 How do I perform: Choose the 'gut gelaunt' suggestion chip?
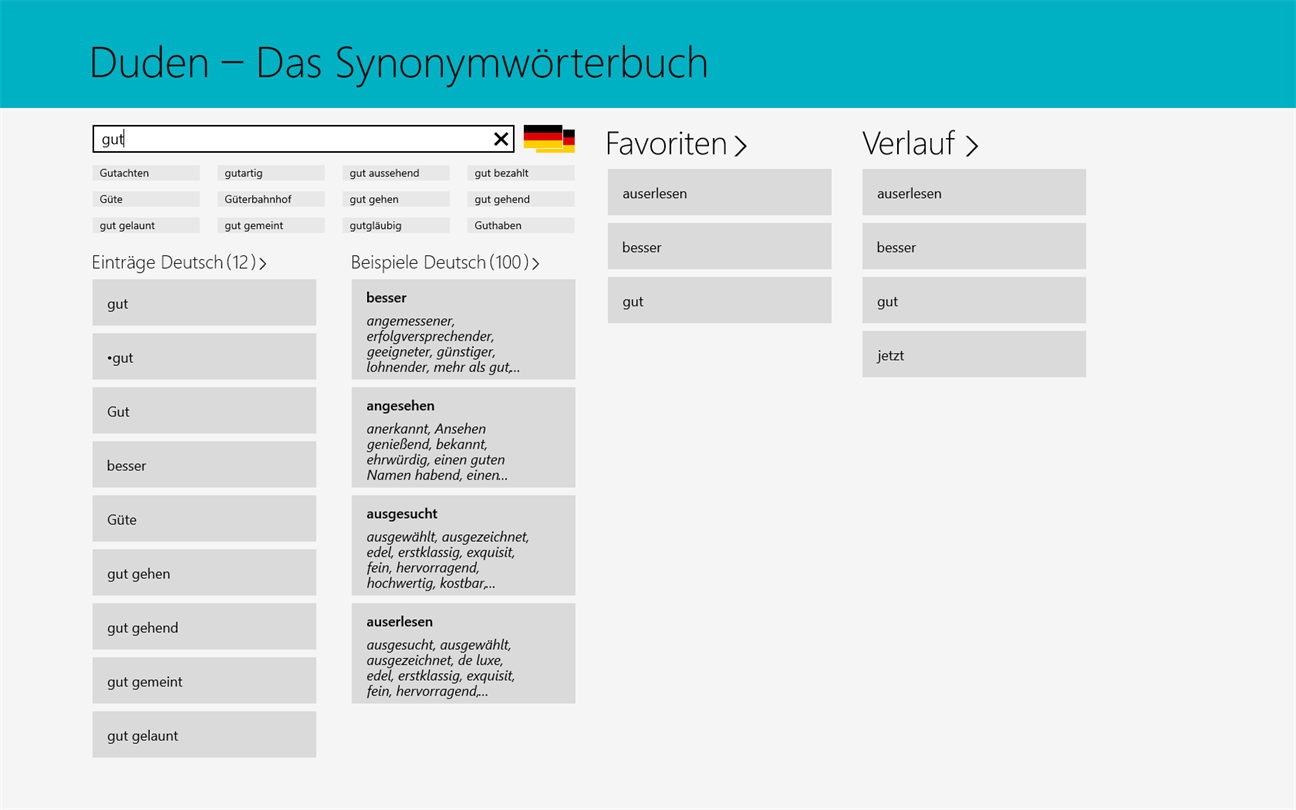(x=146, y=225)
